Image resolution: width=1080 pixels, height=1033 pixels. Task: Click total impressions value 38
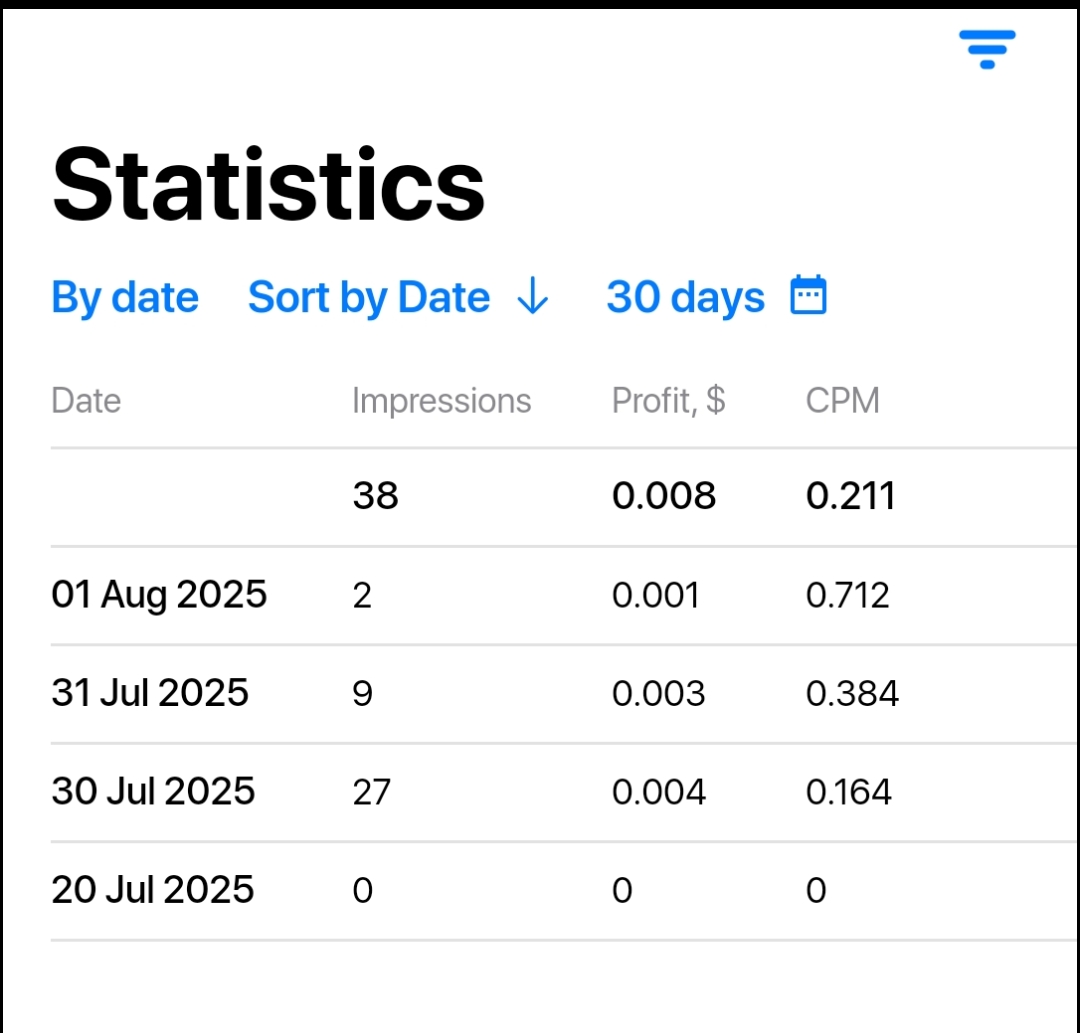[x=375, y=496]
